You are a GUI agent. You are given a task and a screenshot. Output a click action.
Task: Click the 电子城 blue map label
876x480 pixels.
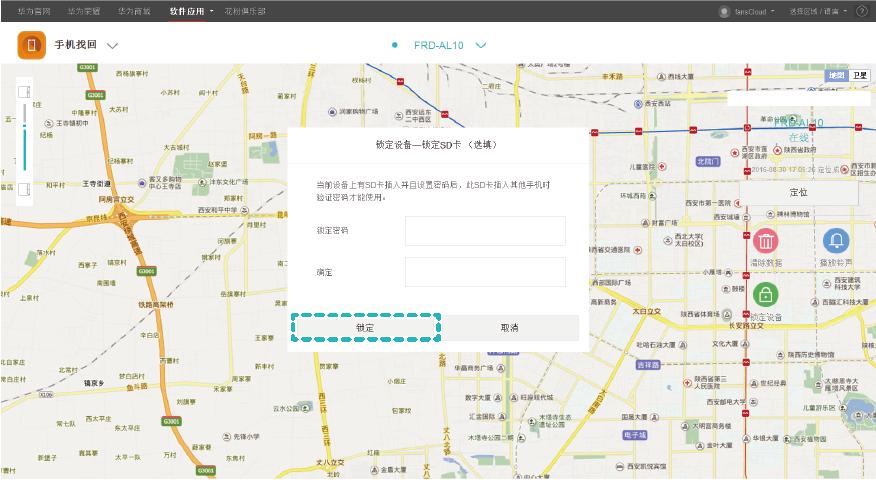(x=635, y=435)
